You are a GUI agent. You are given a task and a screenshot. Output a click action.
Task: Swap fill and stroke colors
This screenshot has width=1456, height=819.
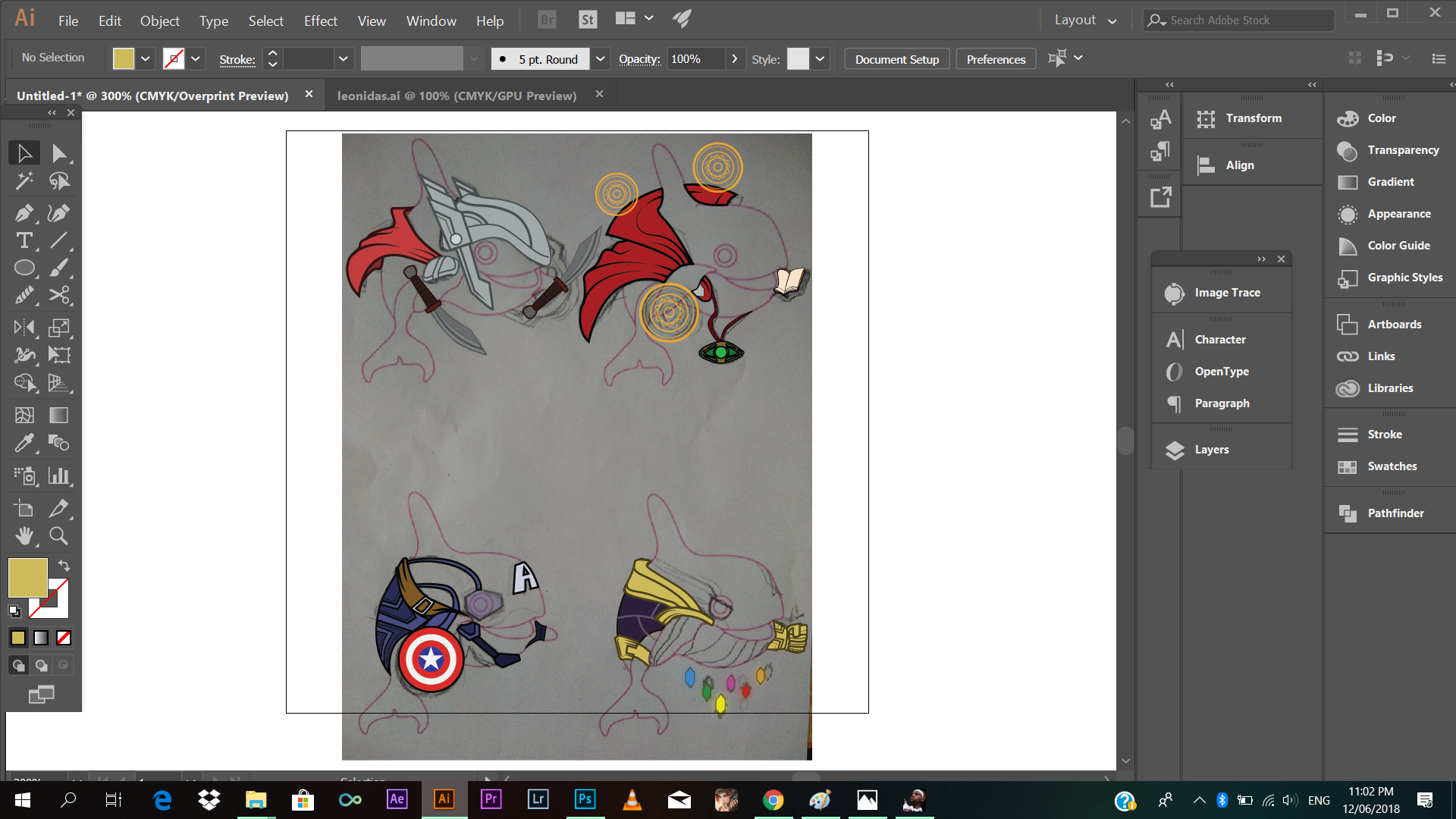pyautogui.click(x=64, y=566)
